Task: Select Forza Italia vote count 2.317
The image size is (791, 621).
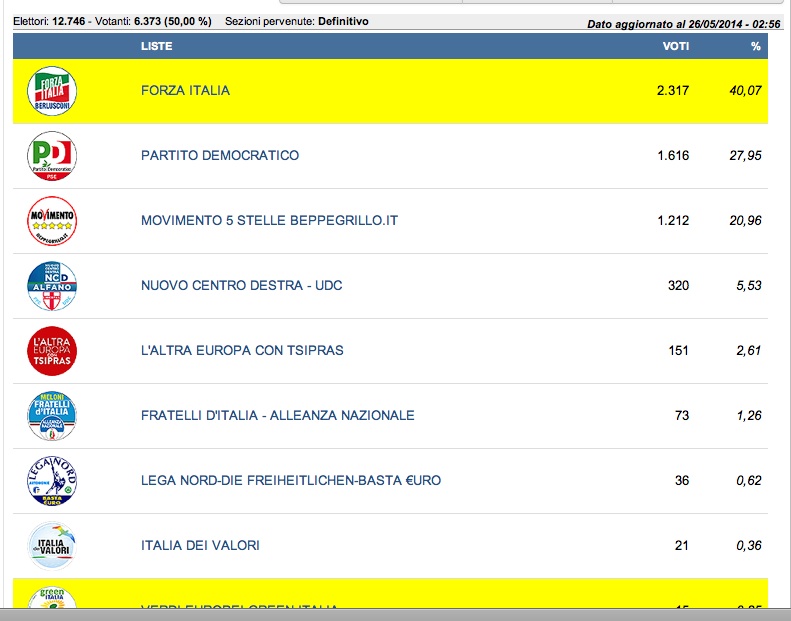Action: (x=673, y=90)
